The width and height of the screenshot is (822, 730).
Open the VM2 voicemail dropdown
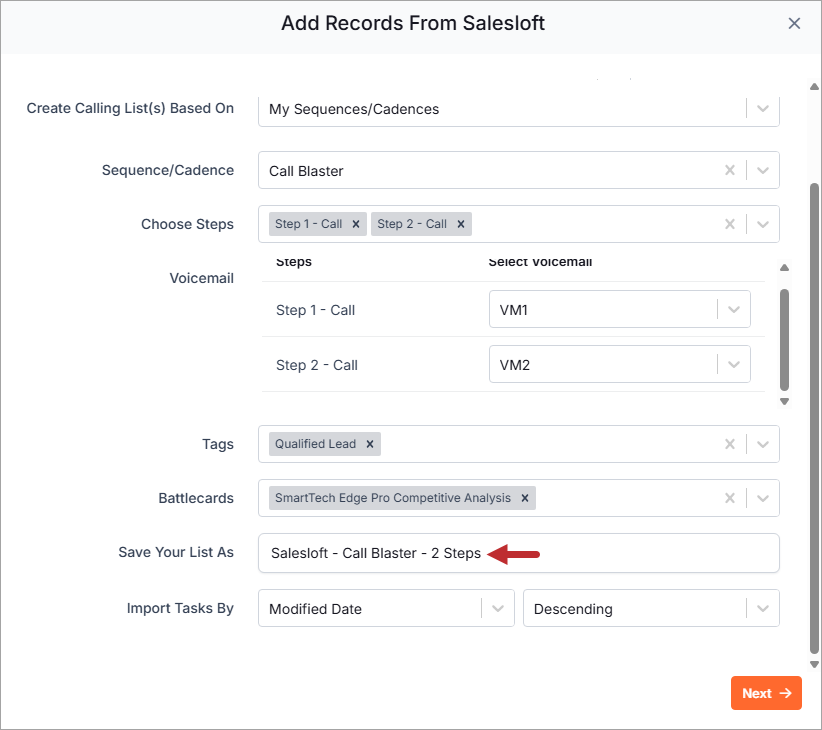click(620, 364)
